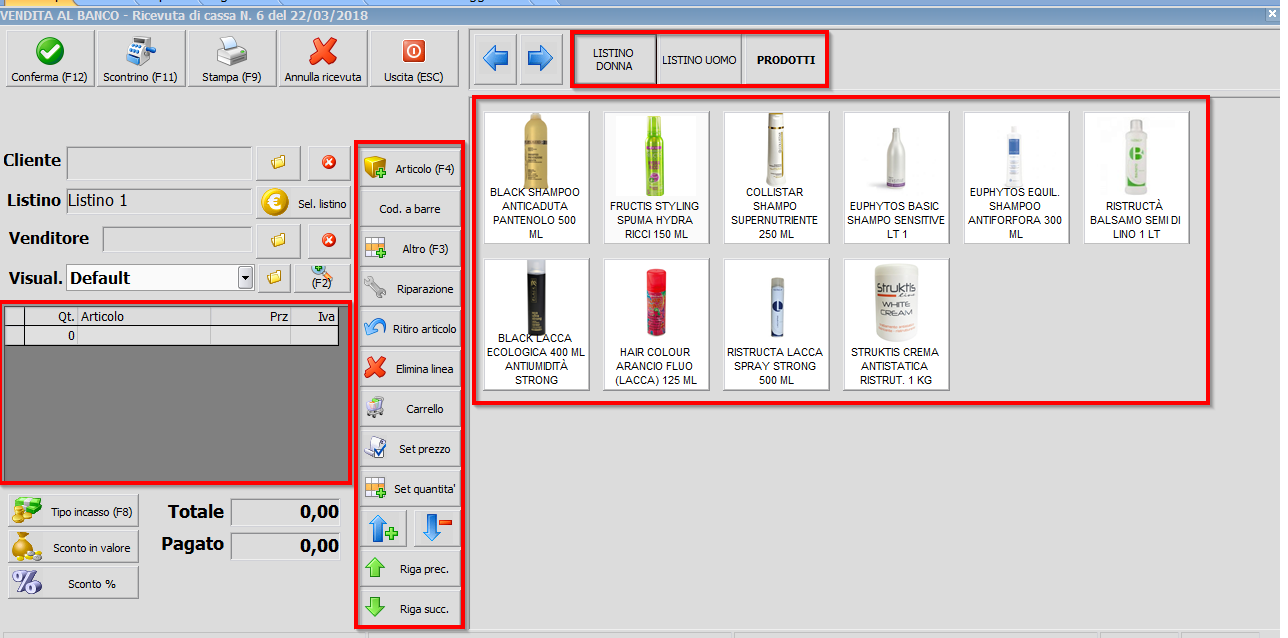
Task: Select Black Shampoo Anticaduta Pantenolo product
Action: [536, 177]
